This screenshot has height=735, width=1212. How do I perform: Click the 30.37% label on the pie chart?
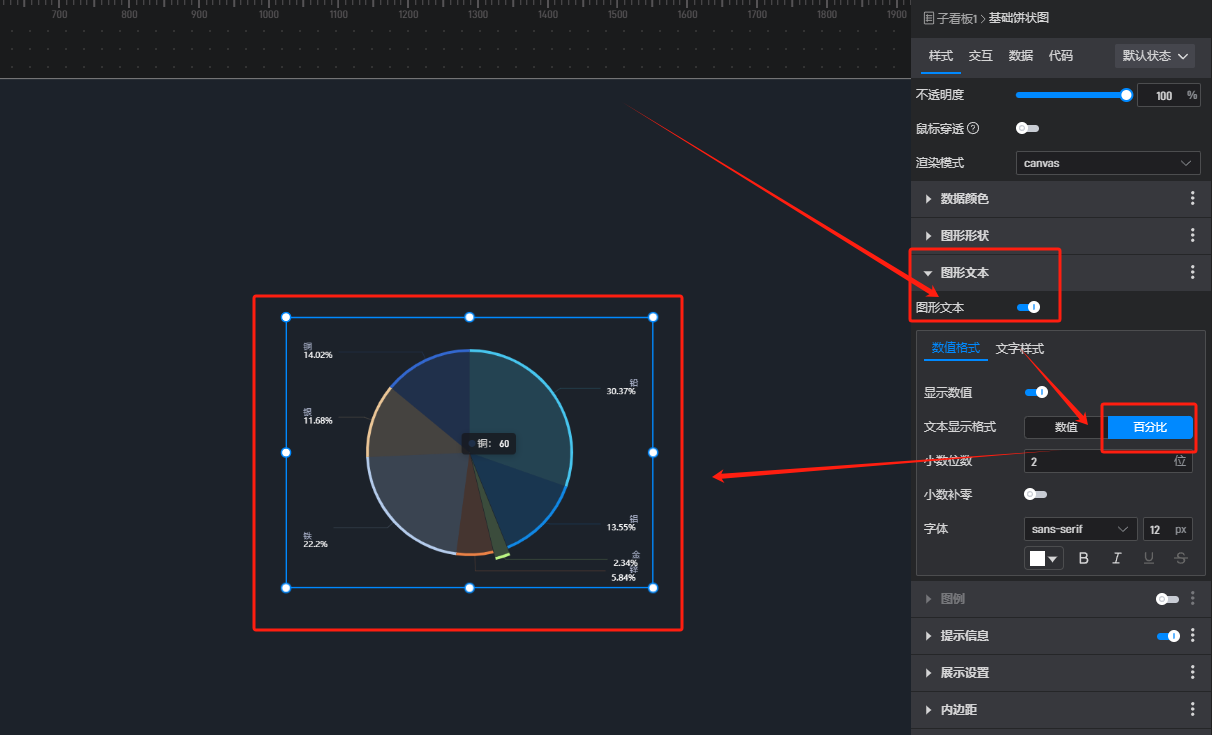click(621, 391)
